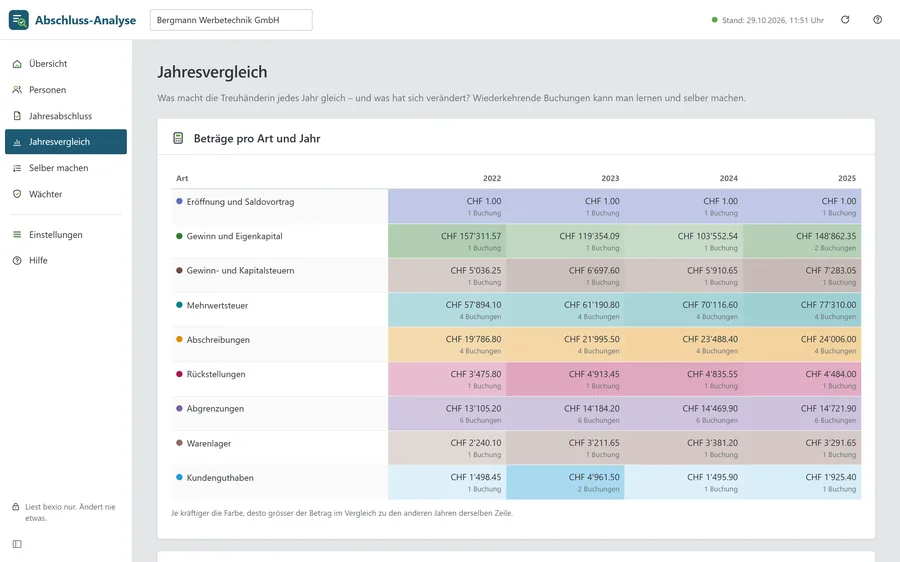Click the document icon beside Jahresabschluss

[17, 116]
